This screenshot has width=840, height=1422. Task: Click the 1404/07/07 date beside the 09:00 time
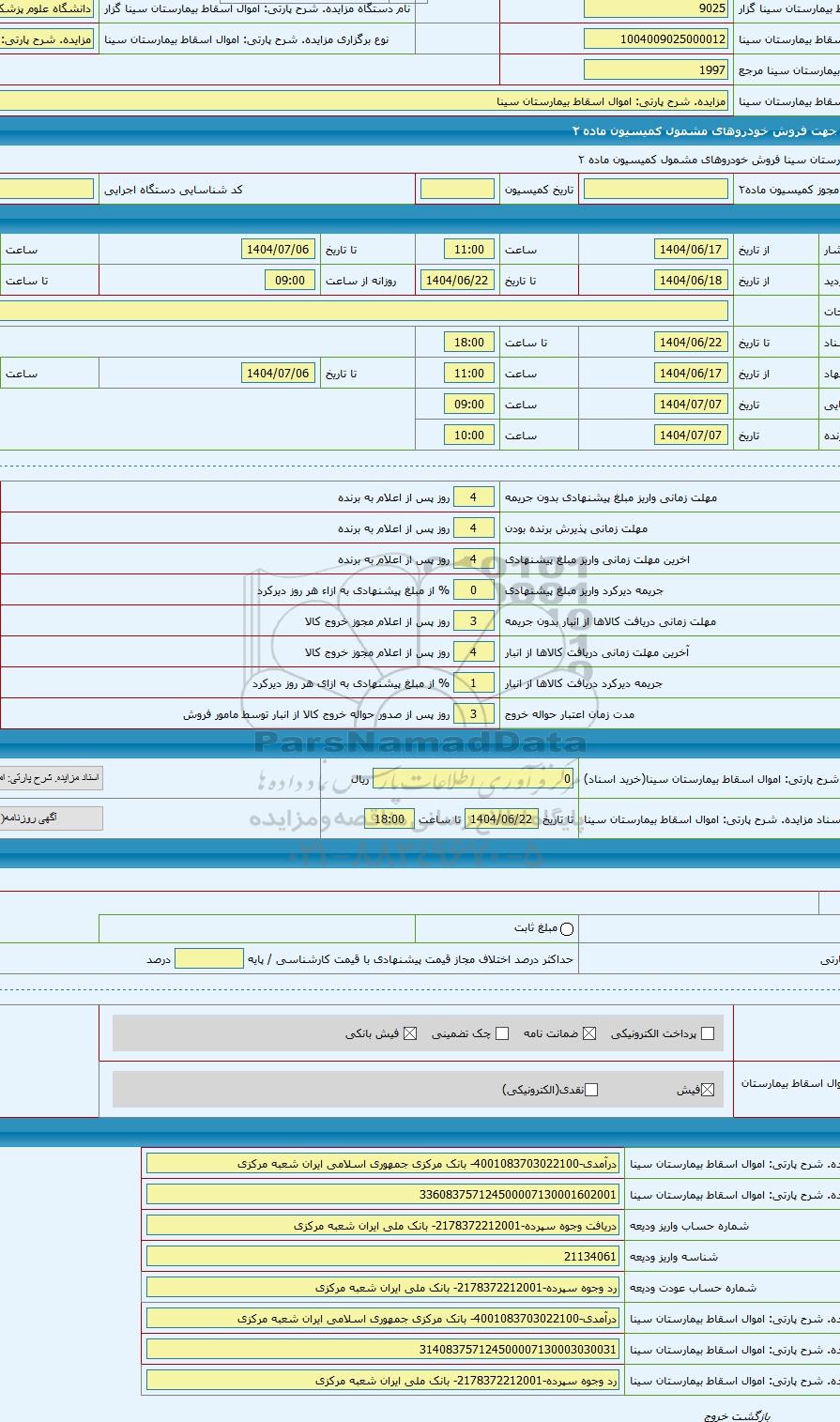click(691, 404)
